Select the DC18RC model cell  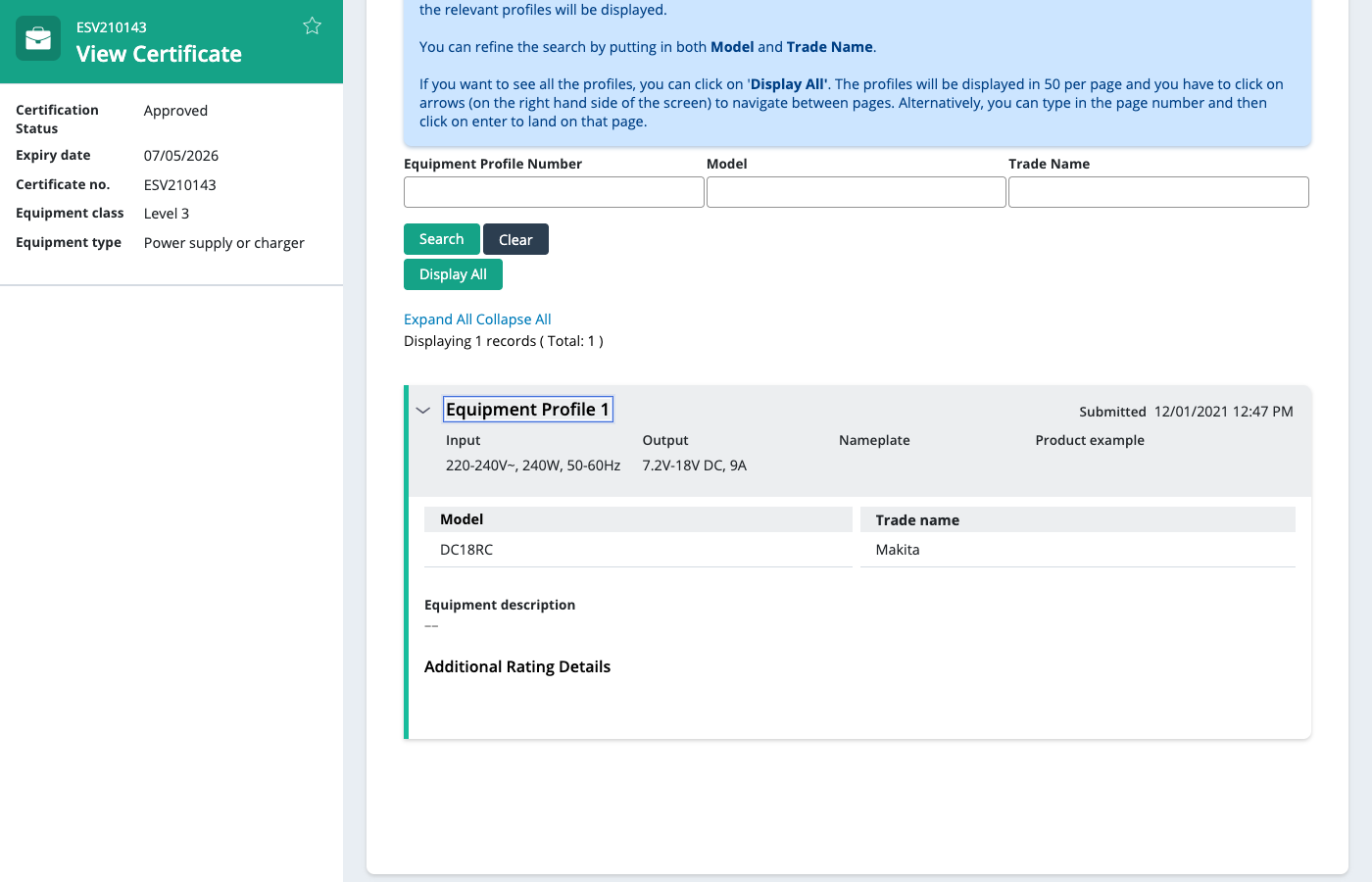[x=466, y=550]
